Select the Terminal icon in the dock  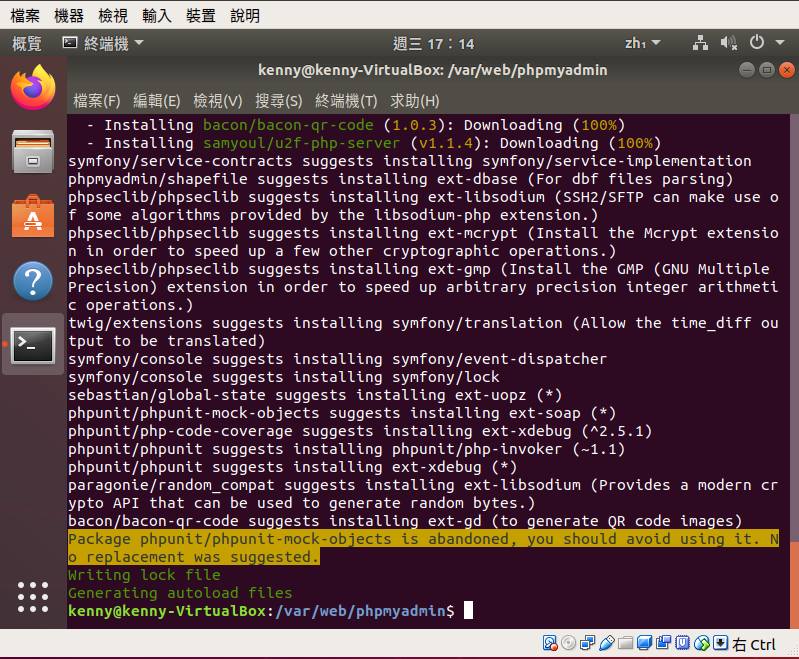(x=33, y=346)
